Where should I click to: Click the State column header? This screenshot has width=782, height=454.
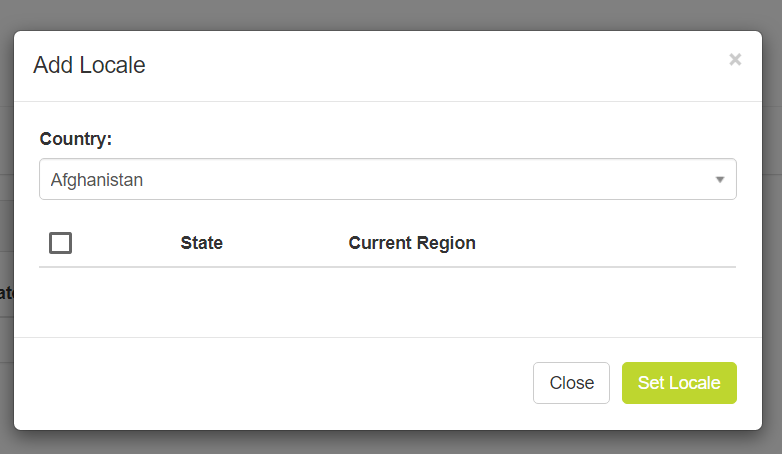pos(201,243)
